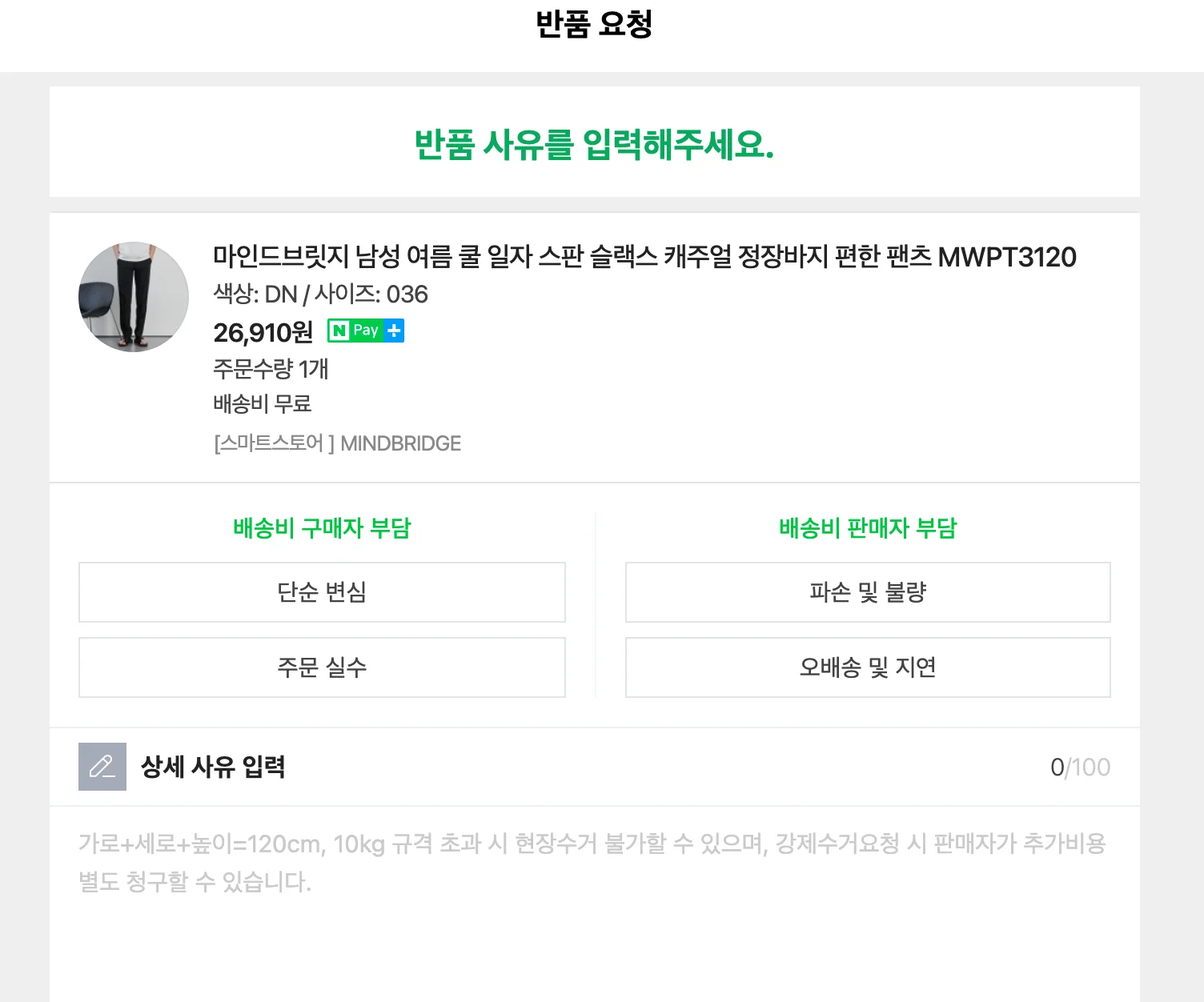Click the 26,910원 price text
Viewport: 1204px width, 1002px height.
263,332
